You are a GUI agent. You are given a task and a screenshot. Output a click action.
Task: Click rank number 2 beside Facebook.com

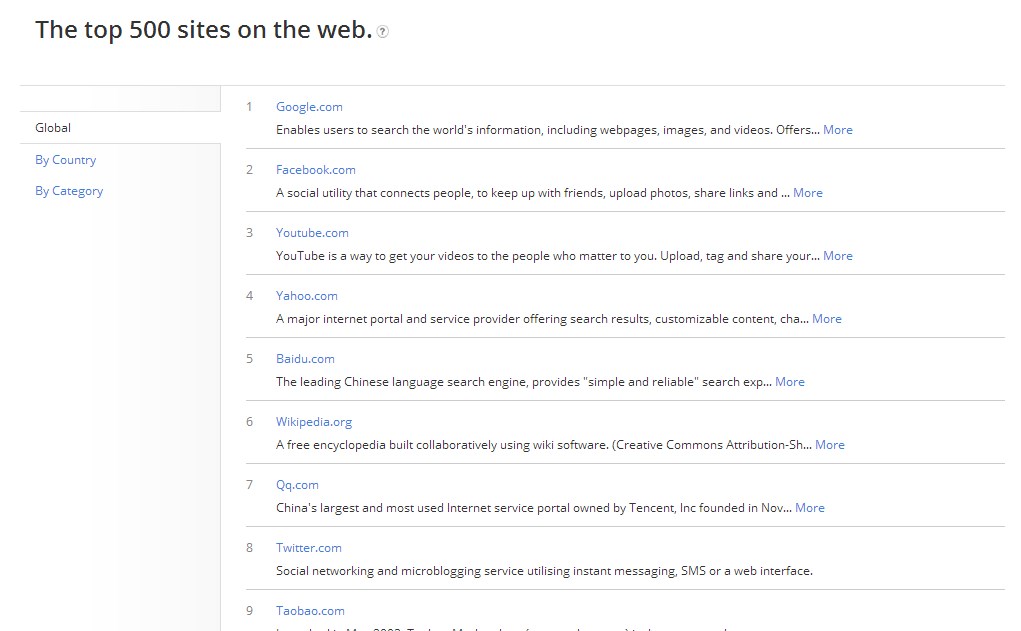point(249,170)
